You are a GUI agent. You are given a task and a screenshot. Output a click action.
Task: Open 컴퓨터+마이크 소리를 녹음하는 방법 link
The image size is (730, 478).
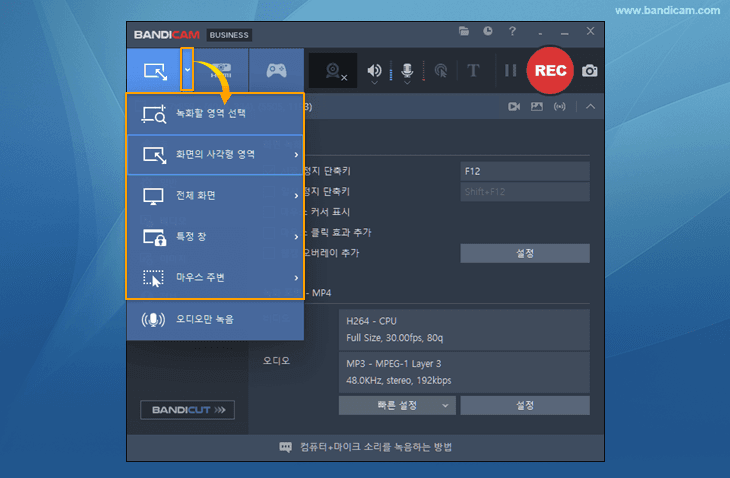pos(376,447)
